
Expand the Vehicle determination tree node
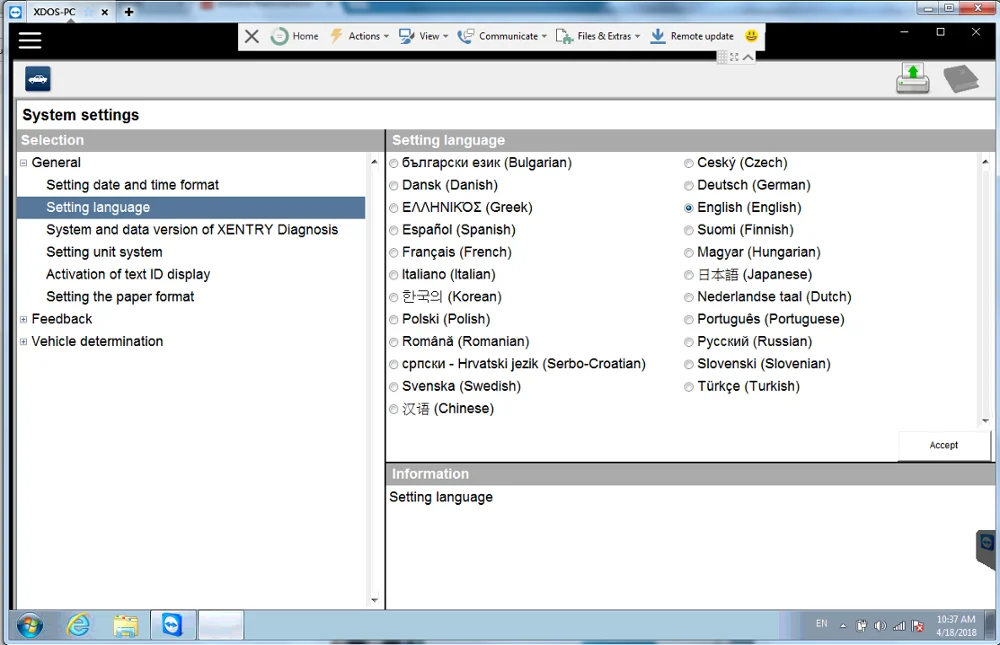point(24,341)
